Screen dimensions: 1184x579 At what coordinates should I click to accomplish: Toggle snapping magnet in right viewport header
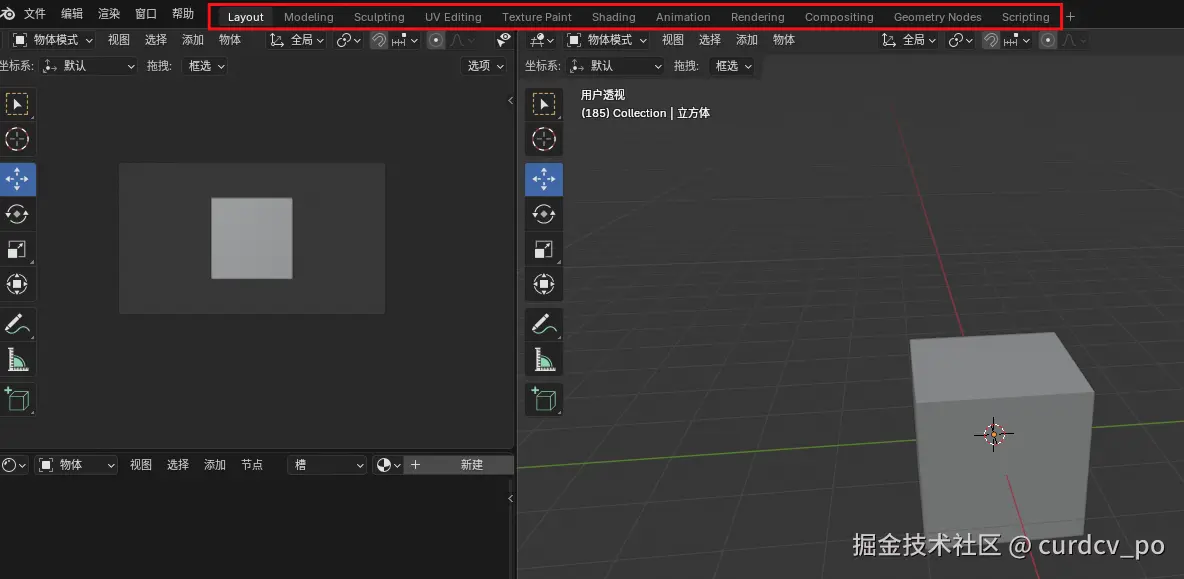pyautogui.click(x=991, y=40)
